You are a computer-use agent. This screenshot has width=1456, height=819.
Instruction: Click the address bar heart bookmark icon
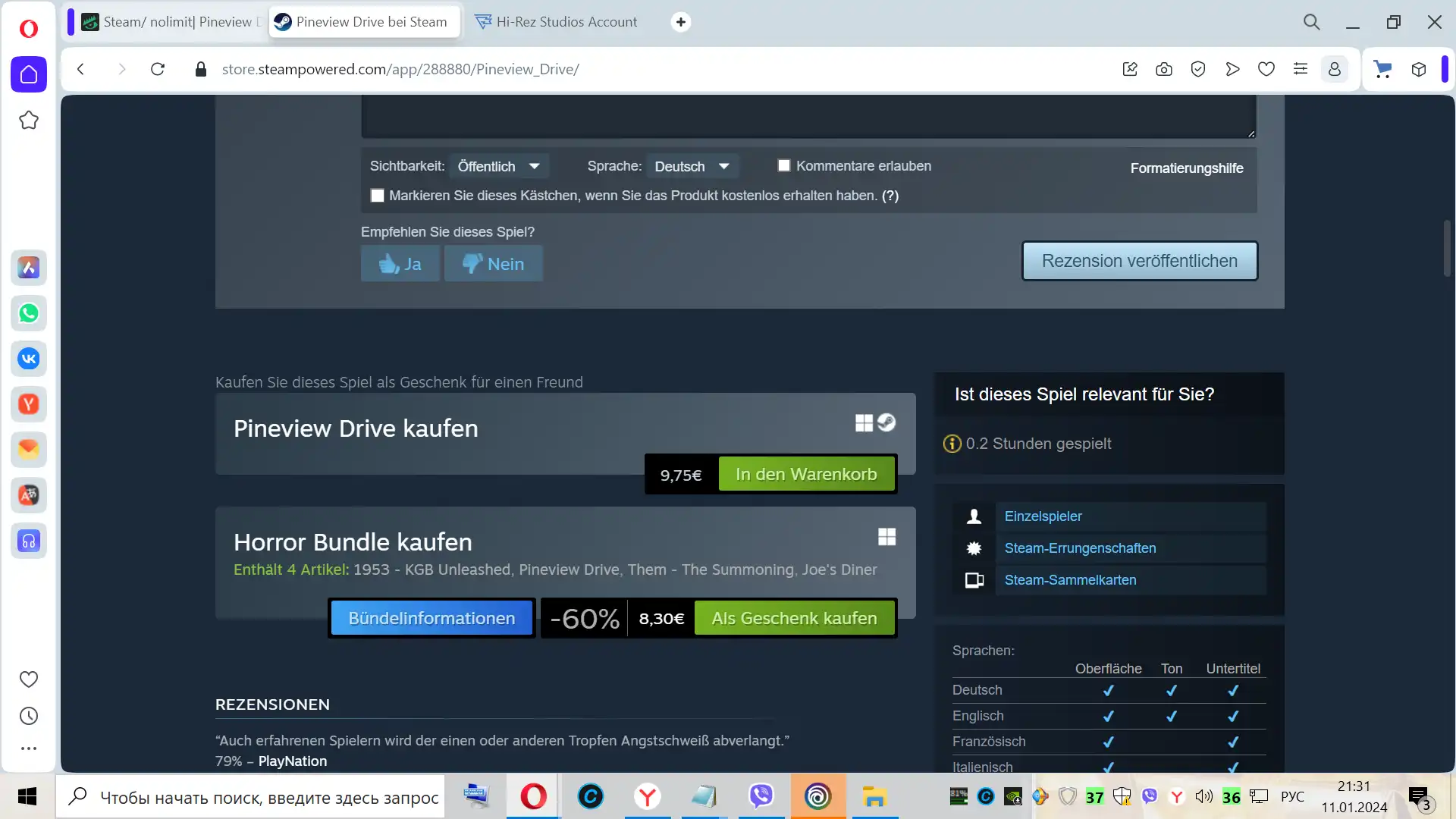pos(1266,69)
